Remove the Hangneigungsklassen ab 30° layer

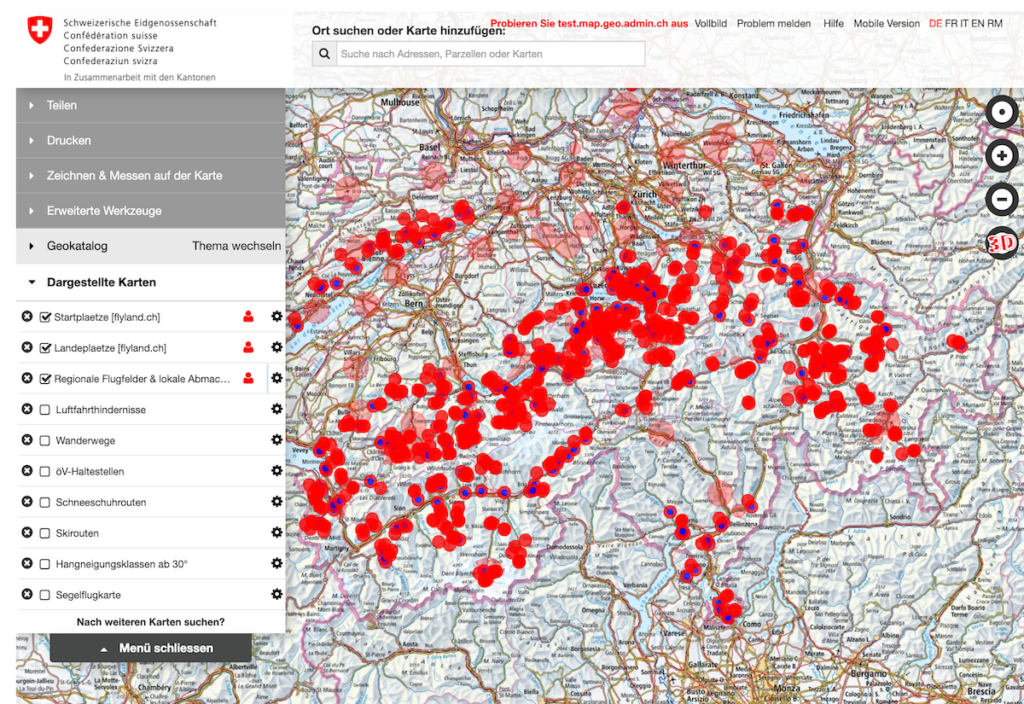27,563
